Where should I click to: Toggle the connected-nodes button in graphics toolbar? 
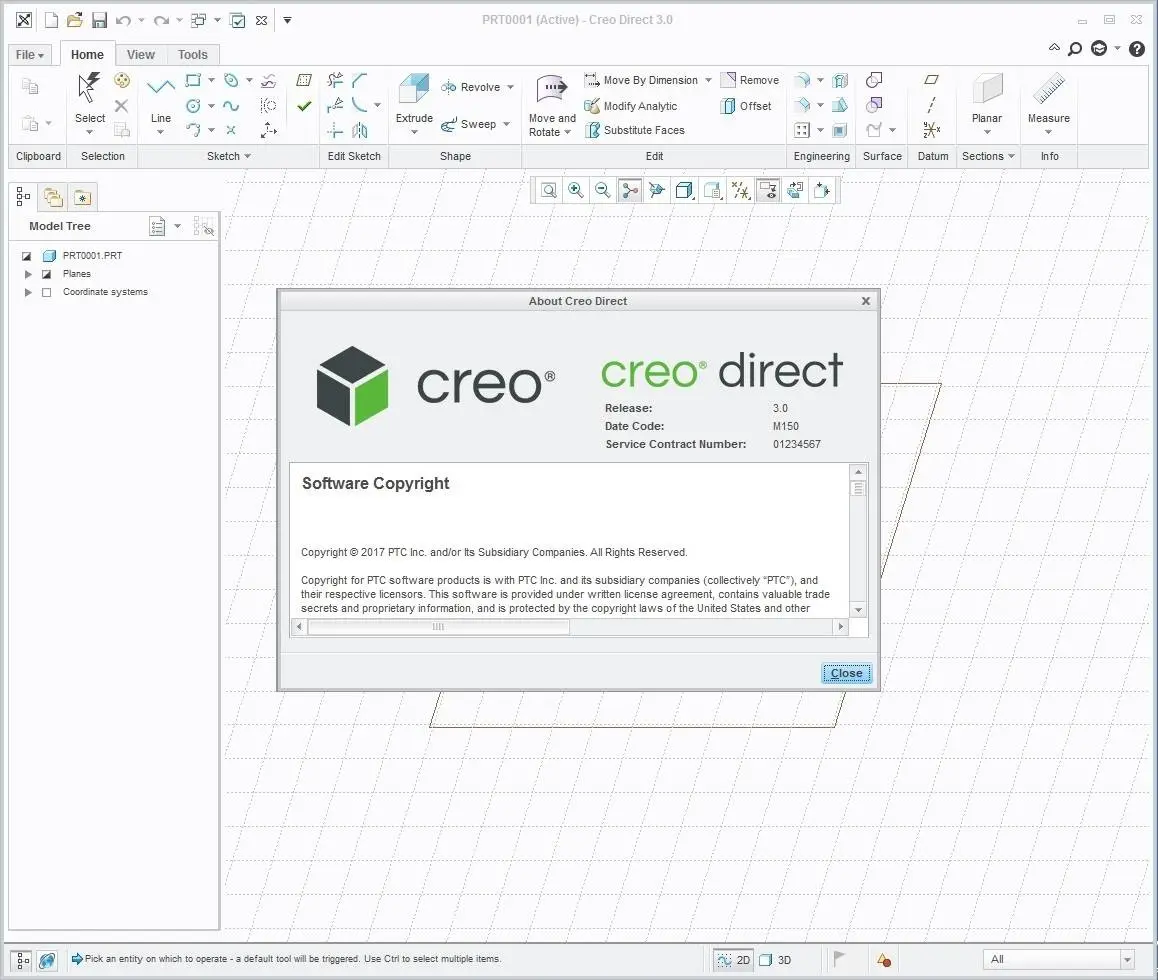[x=629, y=191]
